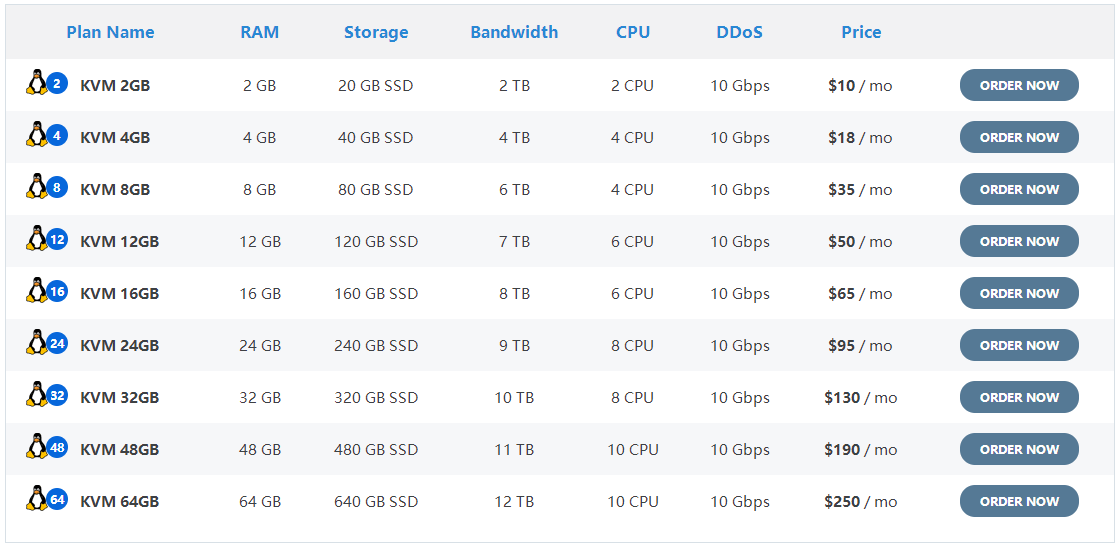Click the KVM 48GB plan name
The width and height of the screenshot is (1118, 547).
[119, 450]
